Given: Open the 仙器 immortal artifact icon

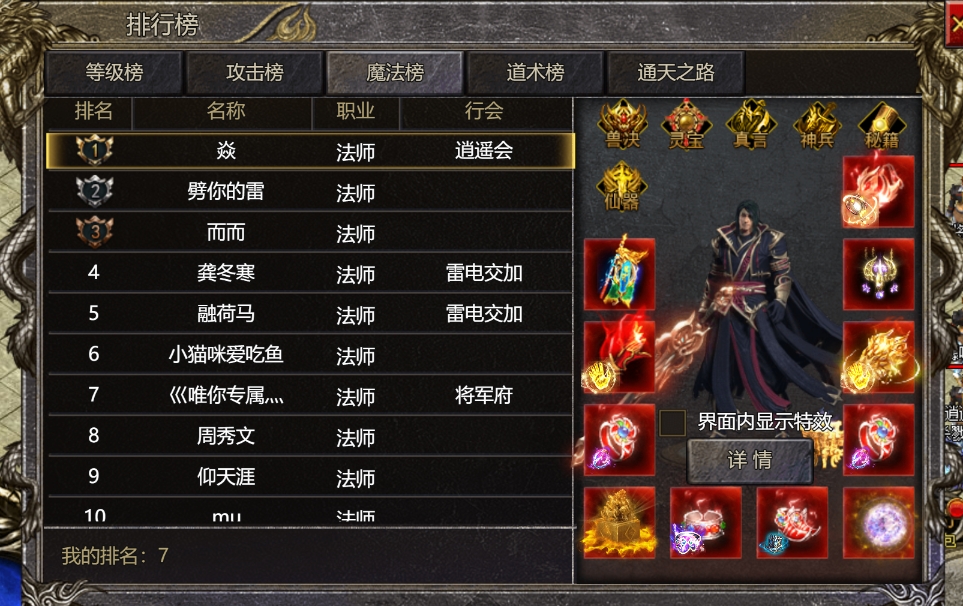Looking at the screenshot, I should (622, 187).
